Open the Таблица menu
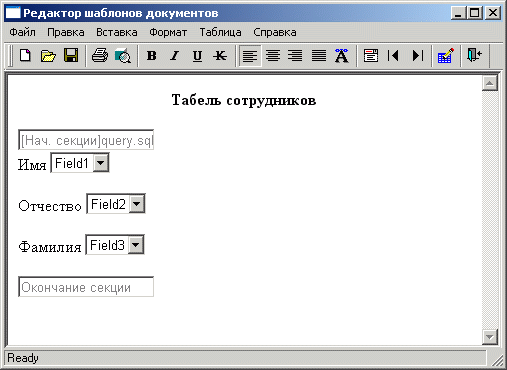Screen dimensions: 507x370 [x=220, y=32]
